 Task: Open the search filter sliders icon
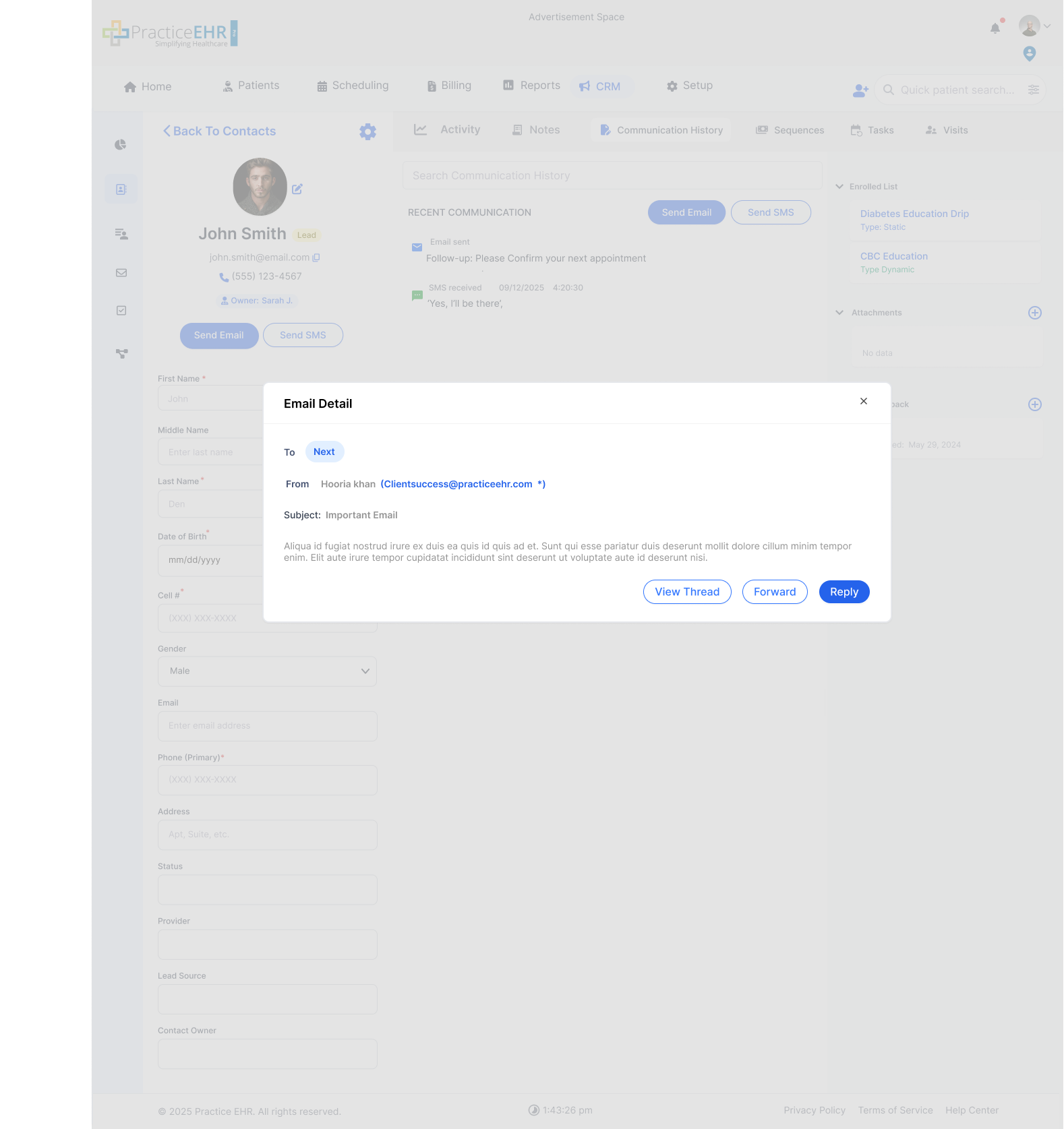tap(1033, 90)
